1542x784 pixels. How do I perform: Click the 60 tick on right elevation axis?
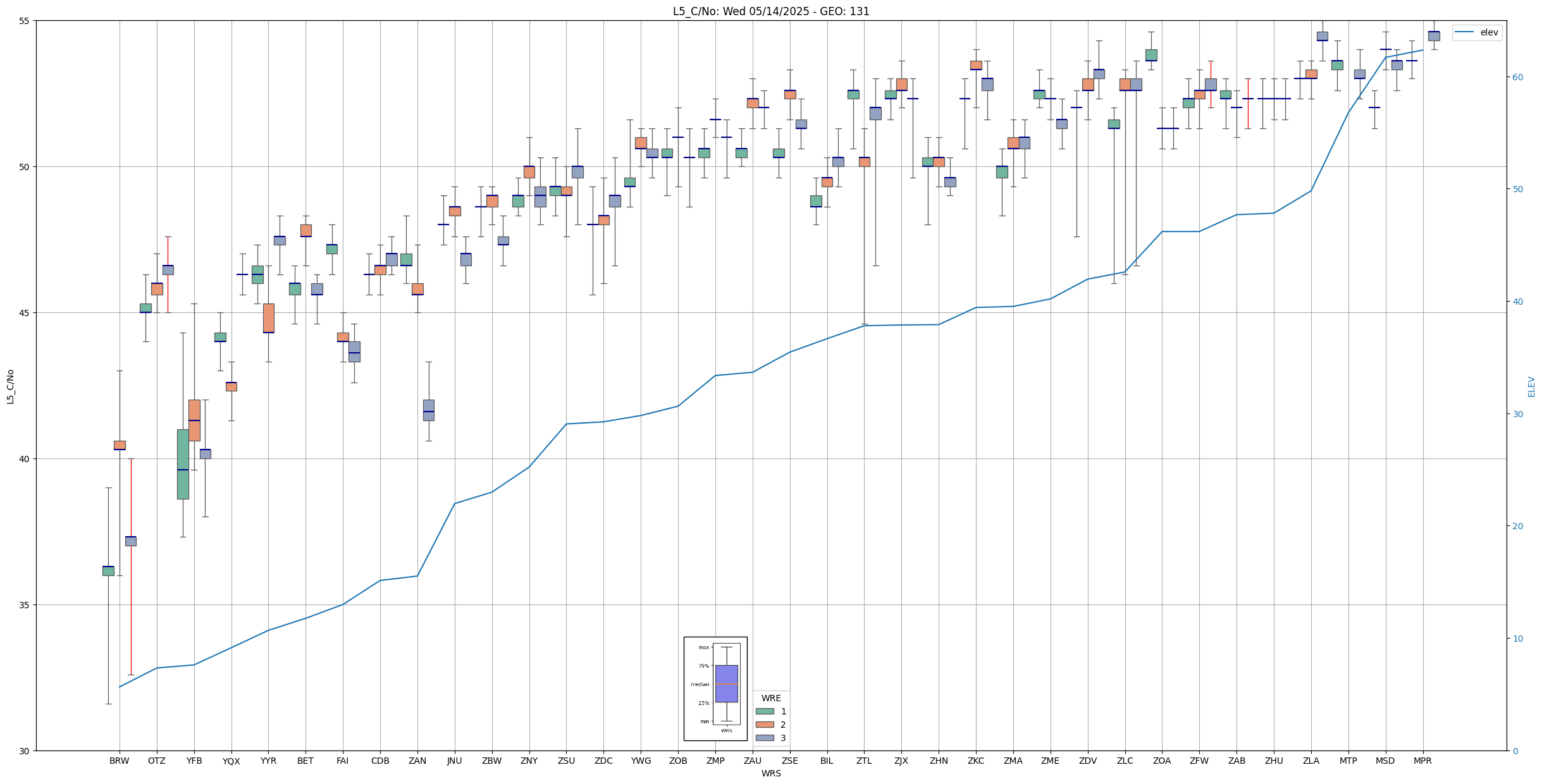[x=1517, y=77]
